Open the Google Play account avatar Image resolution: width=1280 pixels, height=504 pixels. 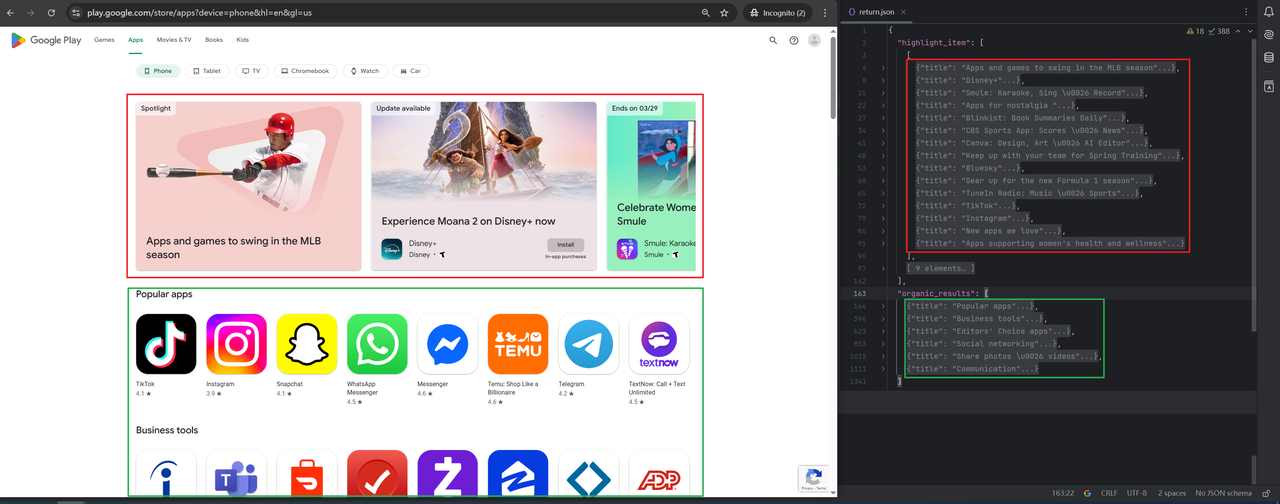click(815, 41)
